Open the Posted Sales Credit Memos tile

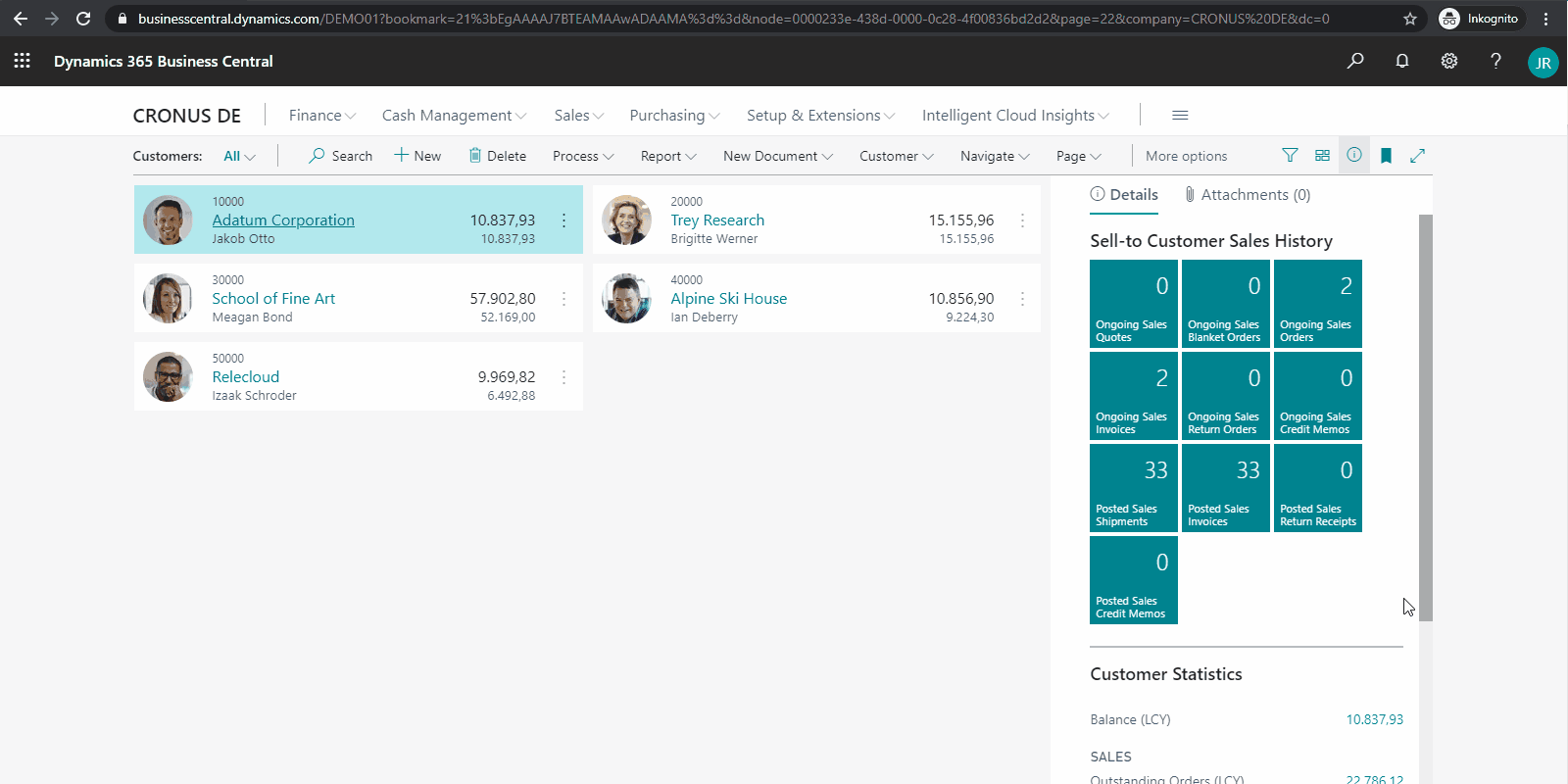(1134, 580)
